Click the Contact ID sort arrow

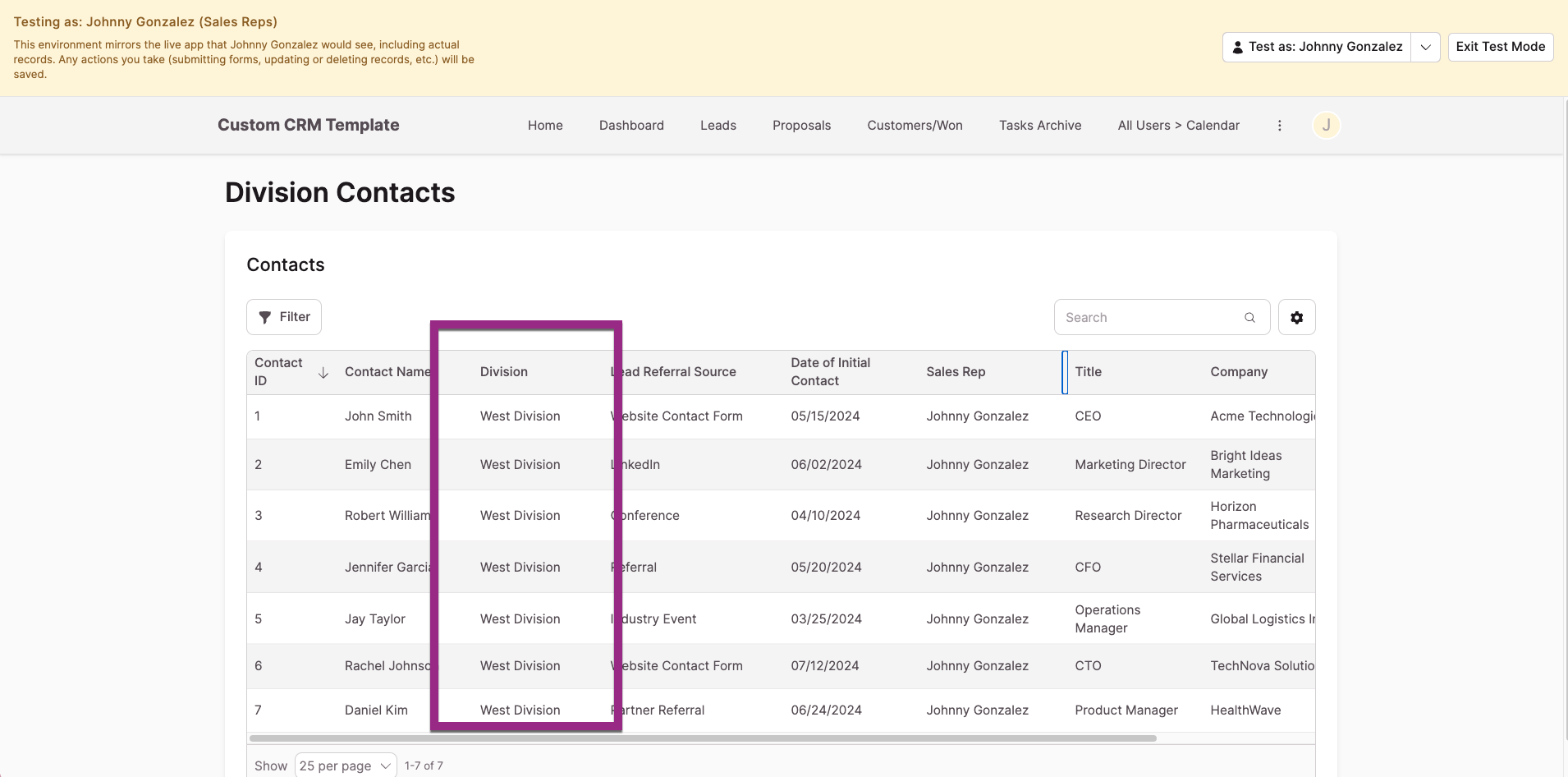[323, 373]
